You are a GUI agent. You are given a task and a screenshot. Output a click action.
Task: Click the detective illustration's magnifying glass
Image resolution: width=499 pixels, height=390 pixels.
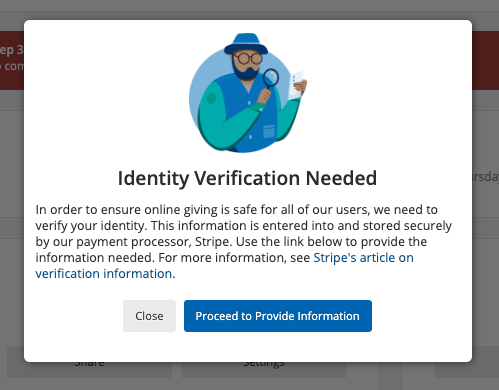click(270, 78)
